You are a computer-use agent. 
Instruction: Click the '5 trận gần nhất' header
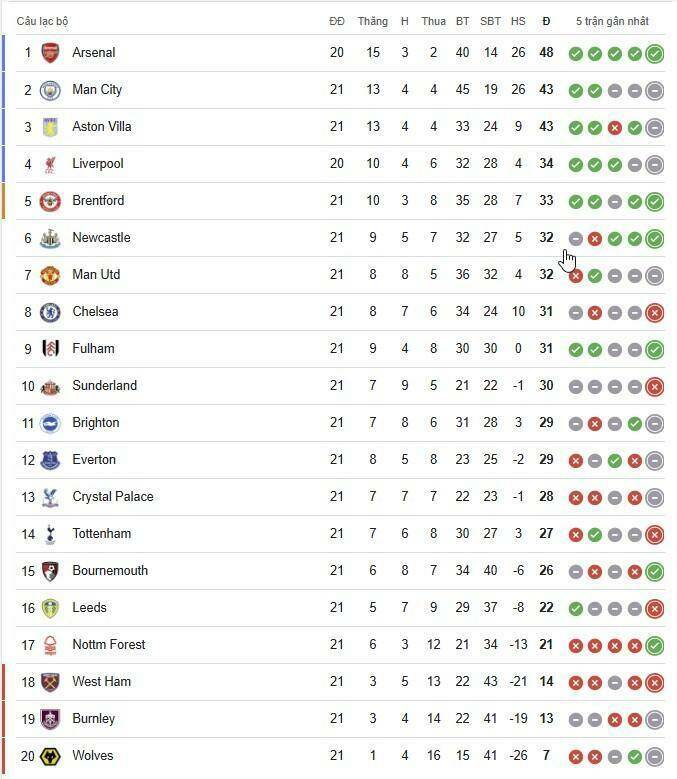(612, 21)
